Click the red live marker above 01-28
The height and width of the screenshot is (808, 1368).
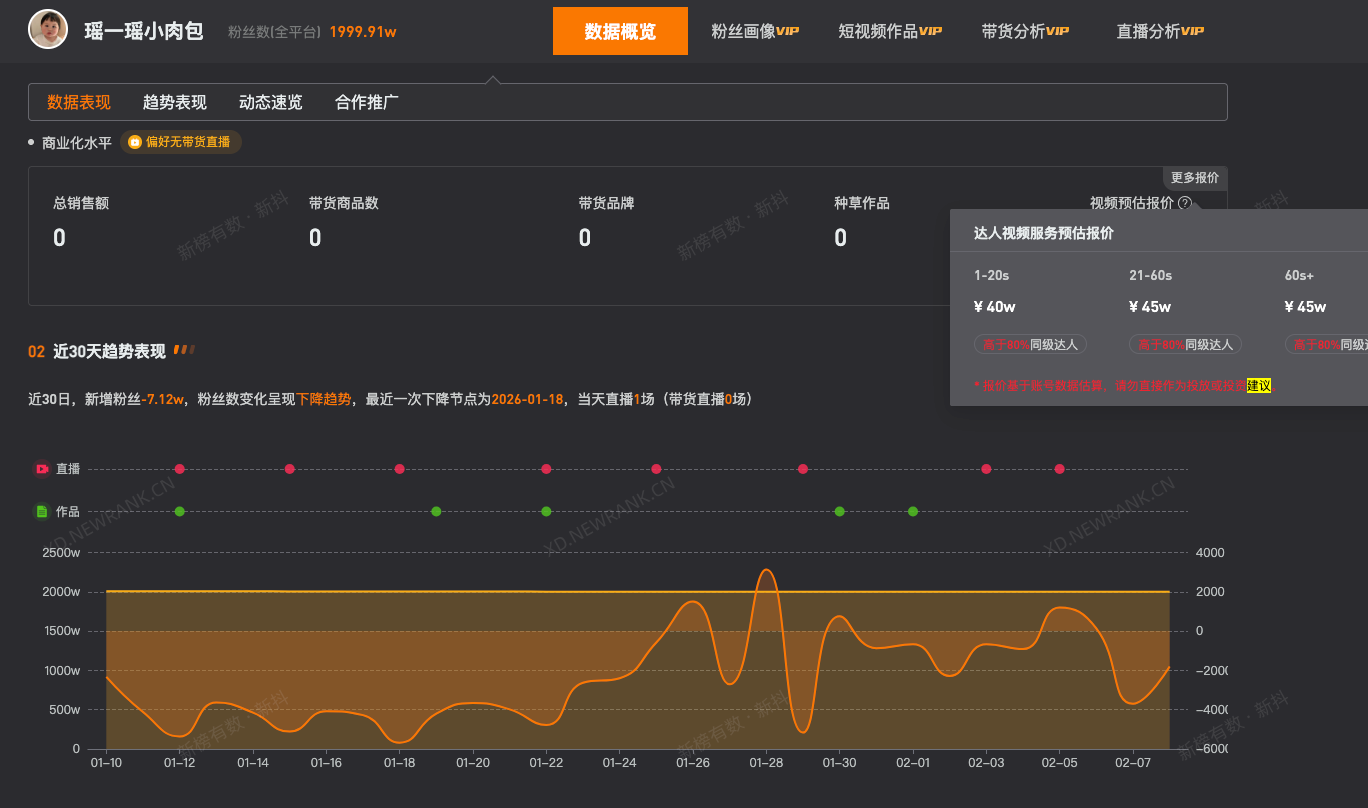[x=803, y=468]
